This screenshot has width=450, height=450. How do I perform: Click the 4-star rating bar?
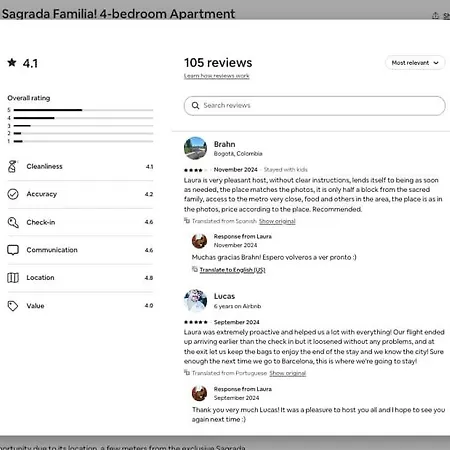(x=83, y=118)
